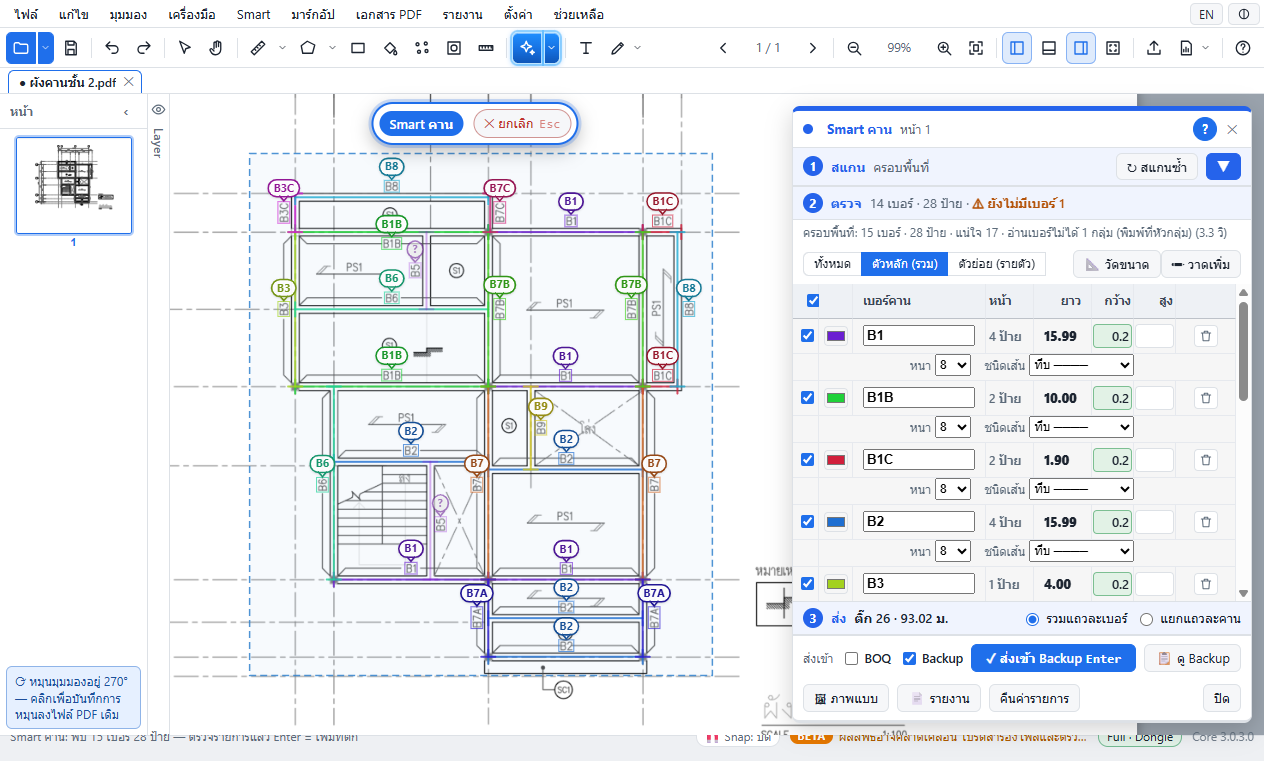Click the purple B1 color swatch
This screenshot has width=1264, height=761.
837,336
